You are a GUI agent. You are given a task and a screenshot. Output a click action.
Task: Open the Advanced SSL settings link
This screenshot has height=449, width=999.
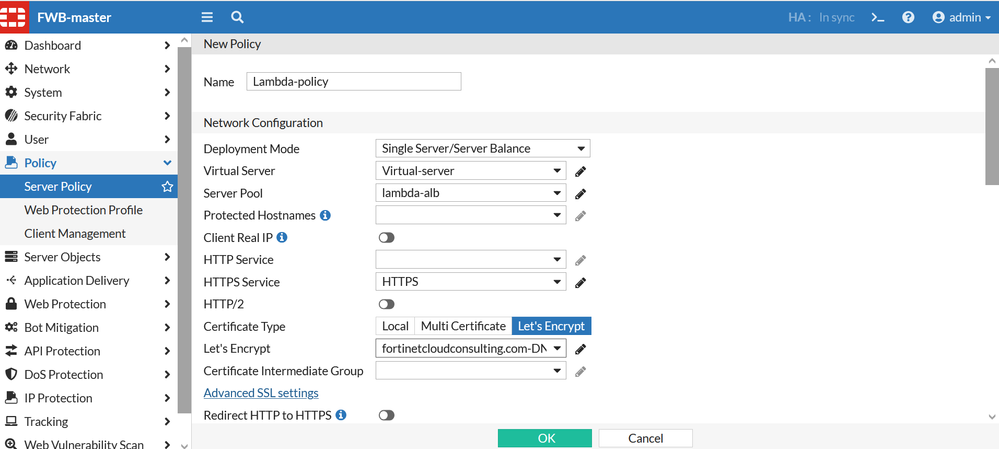(x=261, y=393)
